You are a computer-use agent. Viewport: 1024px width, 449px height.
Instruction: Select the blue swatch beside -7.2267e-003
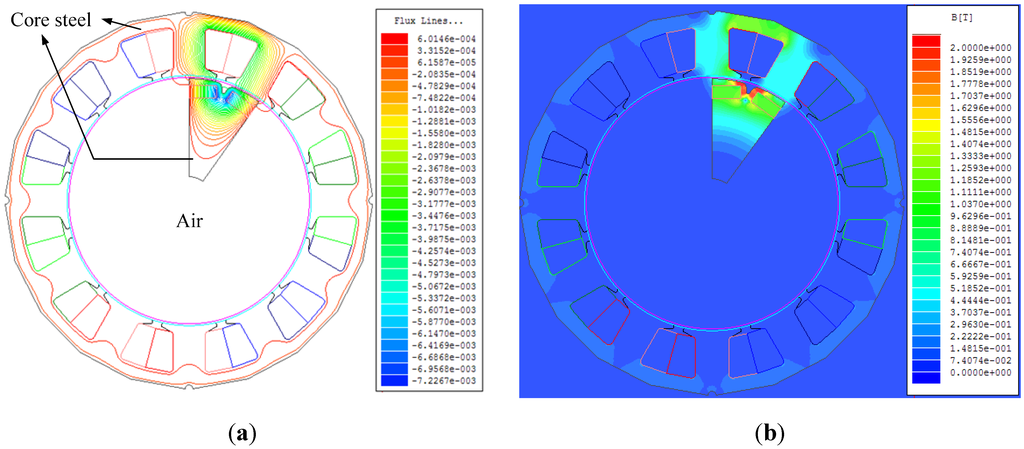pyautogui.click(x=394, y=380)
